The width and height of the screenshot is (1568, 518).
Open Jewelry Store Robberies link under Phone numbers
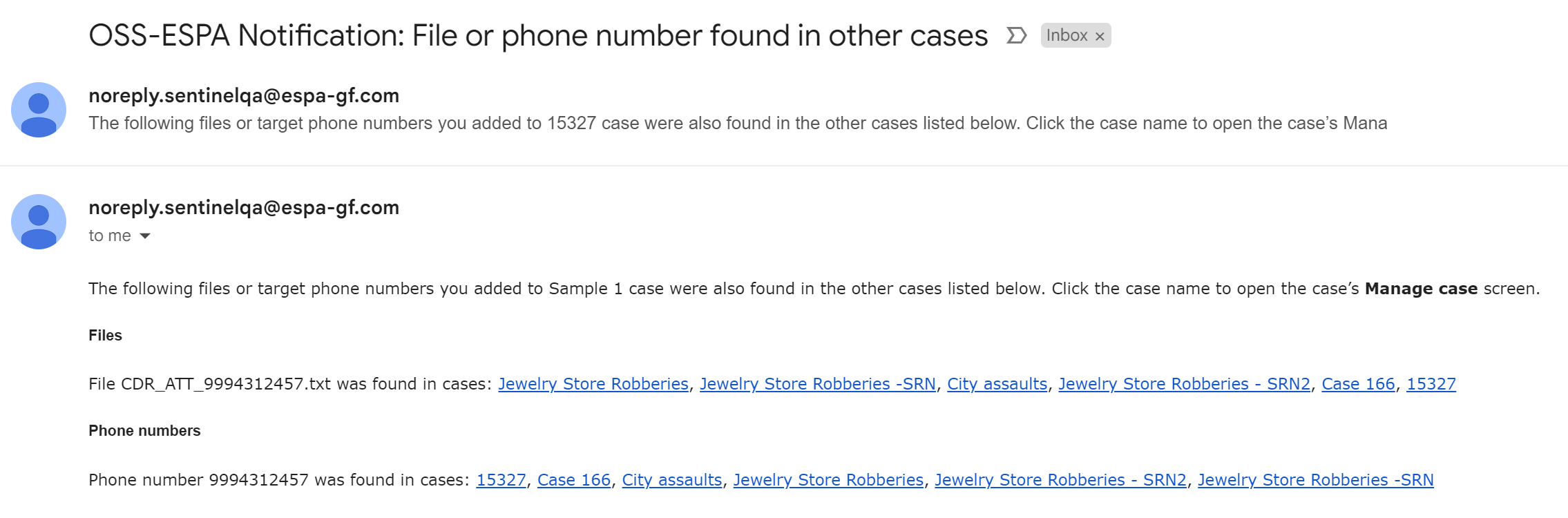pos(828,480)
